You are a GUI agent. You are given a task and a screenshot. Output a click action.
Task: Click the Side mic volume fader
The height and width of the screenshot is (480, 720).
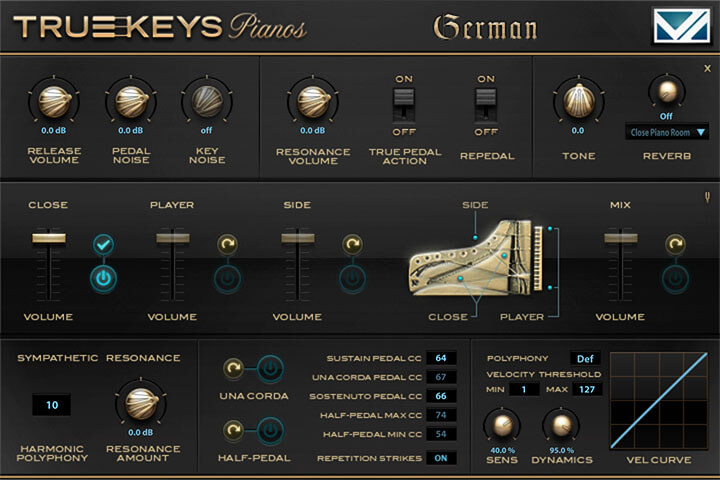point(298,237)
